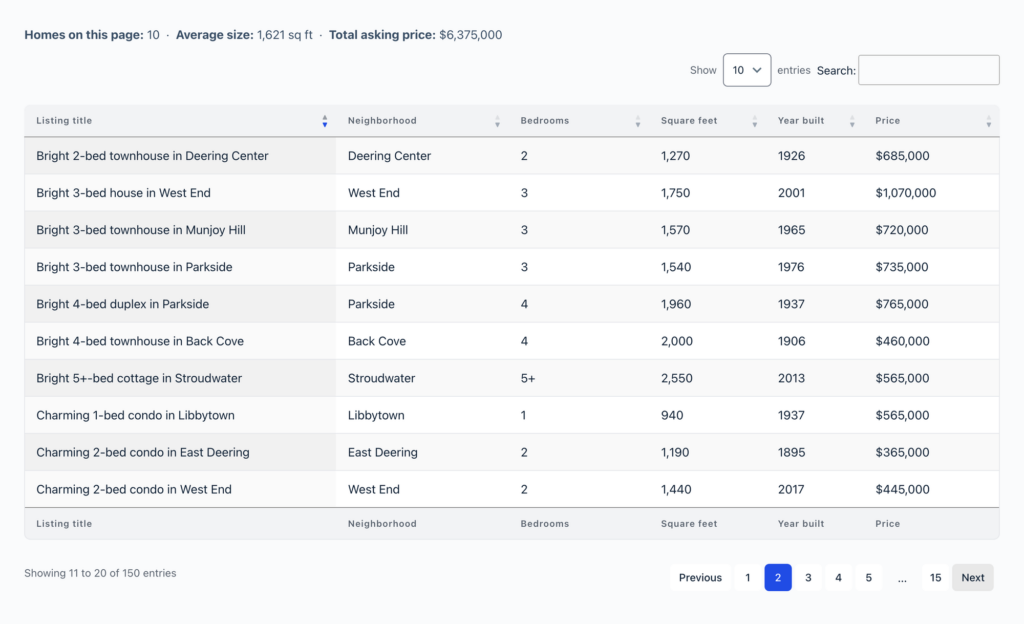
Task: Sort by the Listing title column
Action: coord(180,121)
